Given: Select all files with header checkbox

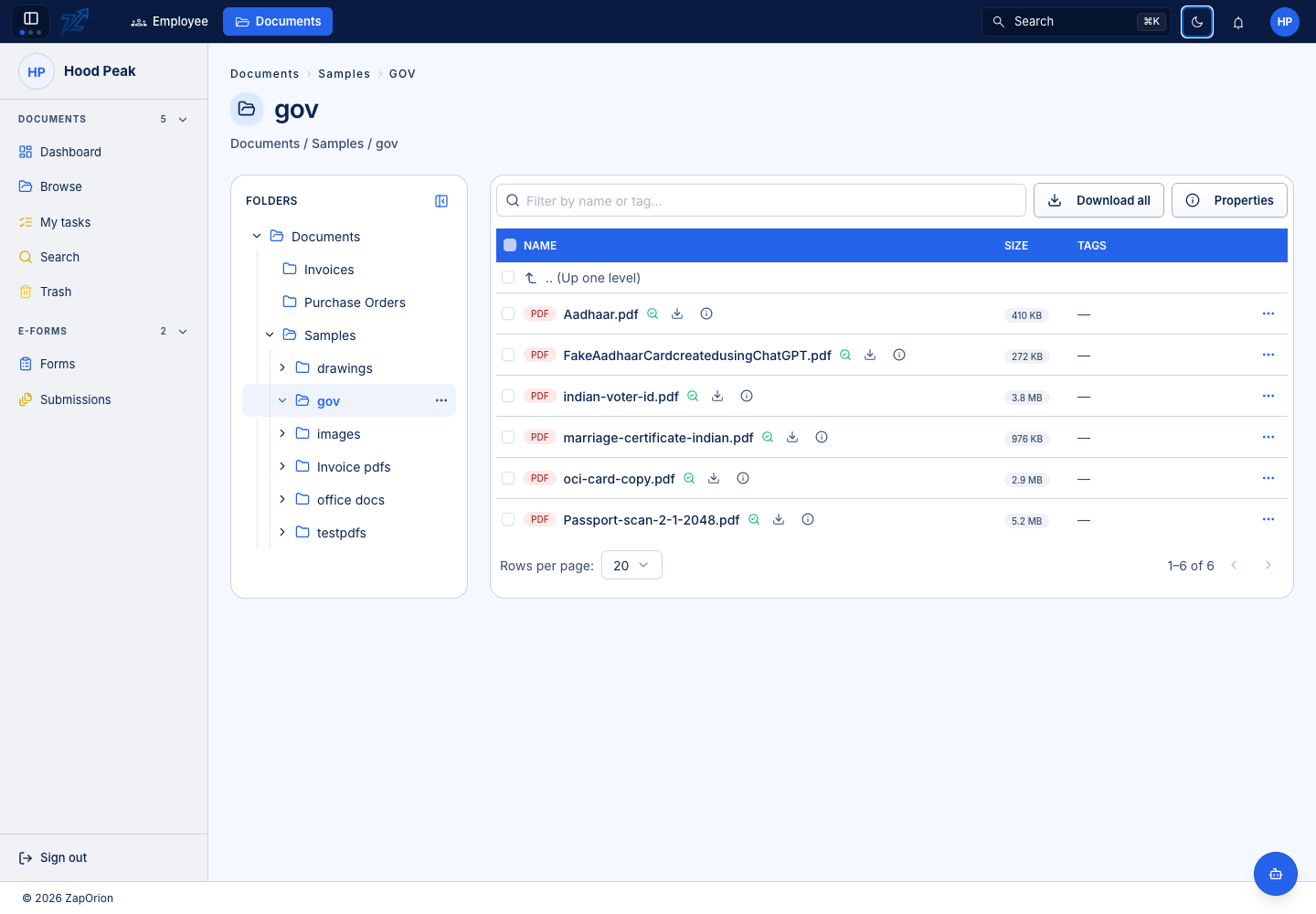Looking at the screenshot, I should (510, 245).
